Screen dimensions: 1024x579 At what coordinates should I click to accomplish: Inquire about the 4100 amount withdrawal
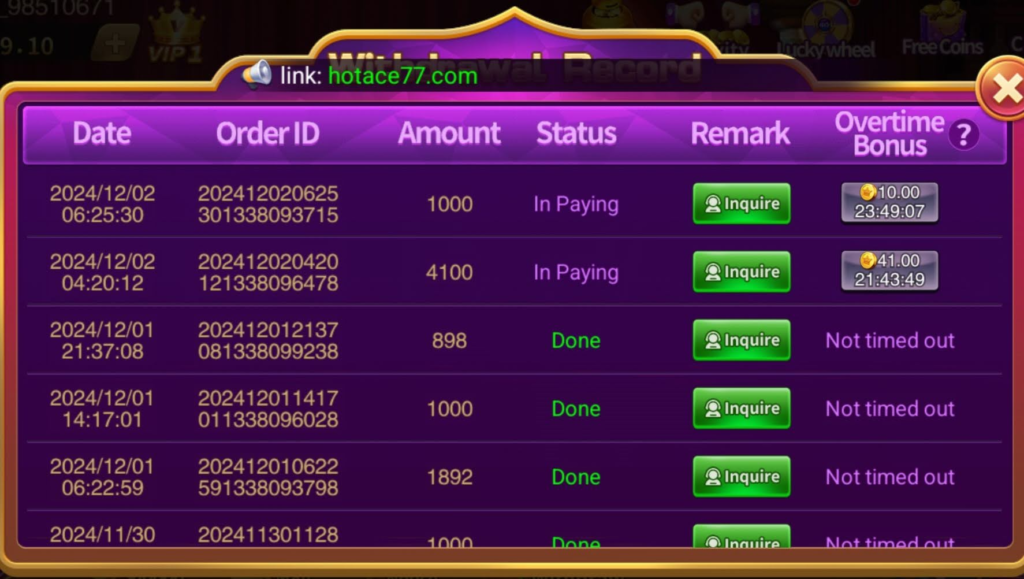click(741, 272)
